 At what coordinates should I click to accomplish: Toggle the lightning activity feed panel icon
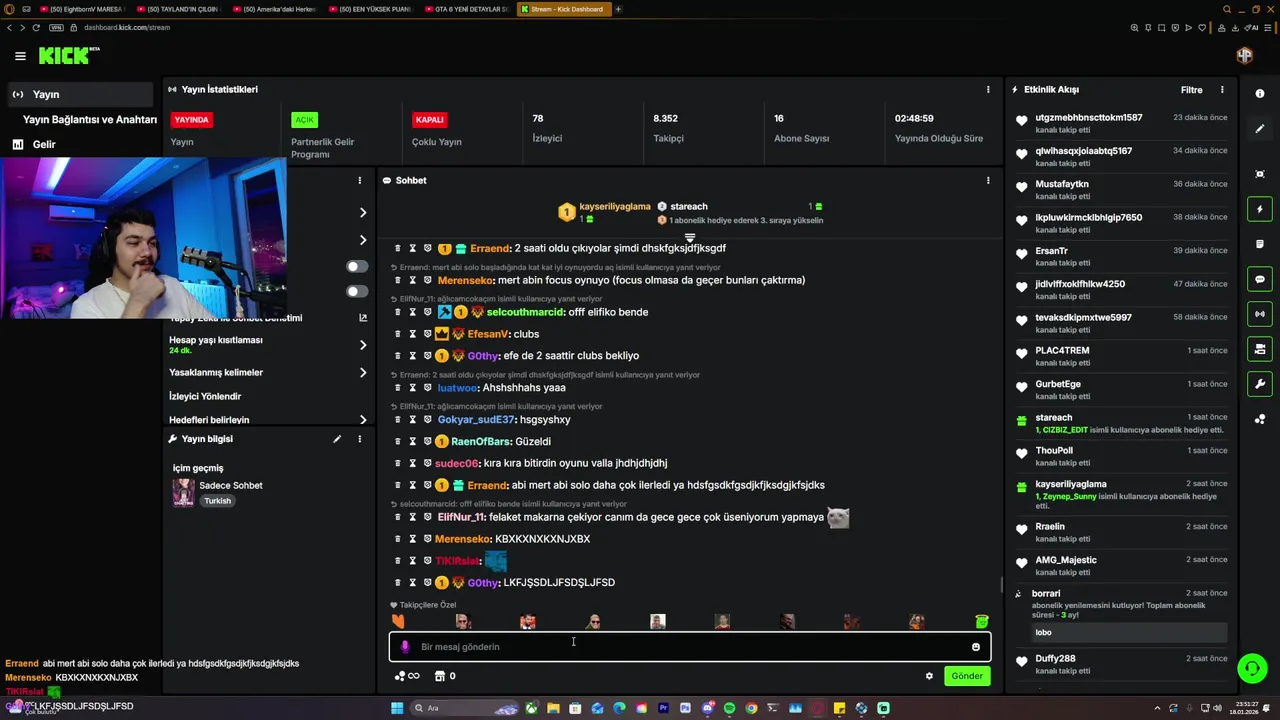(1260, 209)
